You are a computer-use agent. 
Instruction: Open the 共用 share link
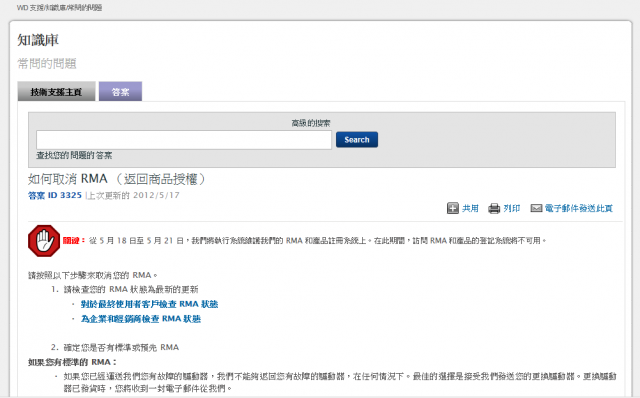pos(470,208)
